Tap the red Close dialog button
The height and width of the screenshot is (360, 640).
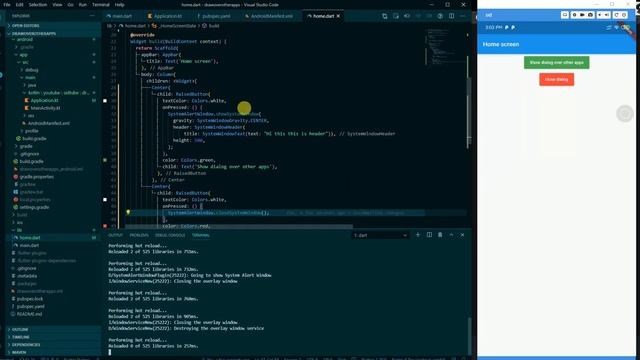(x=556, y=79)
